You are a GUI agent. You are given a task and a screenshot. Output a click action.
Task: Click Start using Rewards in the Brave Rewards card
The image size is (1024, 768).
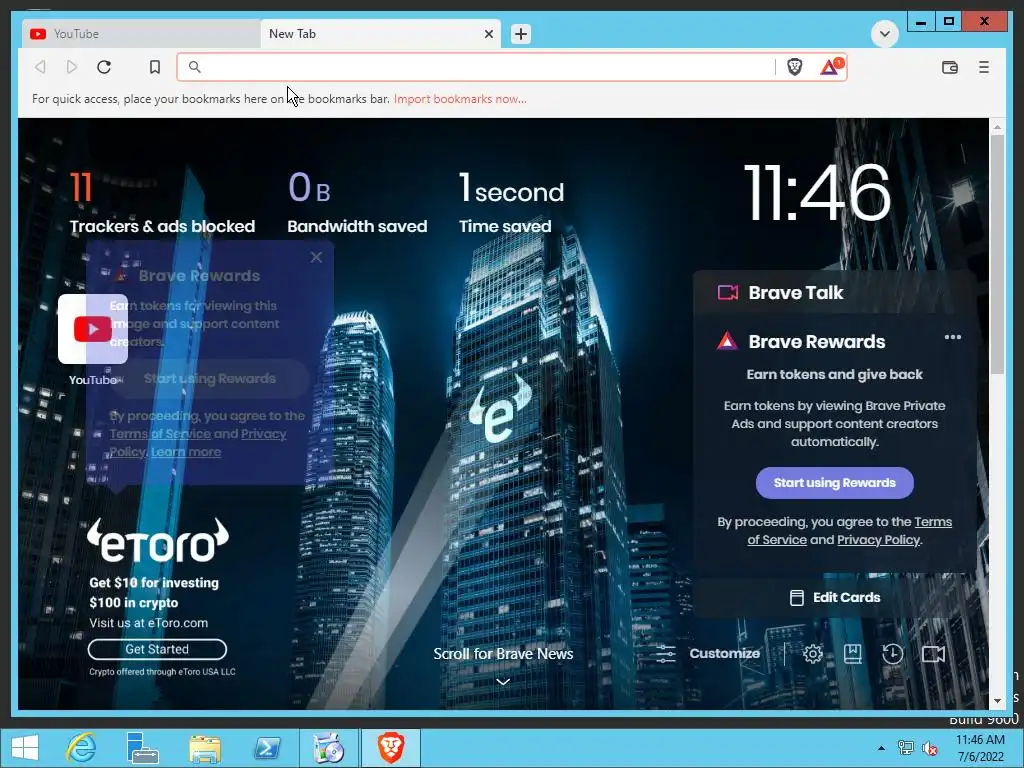pyautogui.click(x=835, y=483)
